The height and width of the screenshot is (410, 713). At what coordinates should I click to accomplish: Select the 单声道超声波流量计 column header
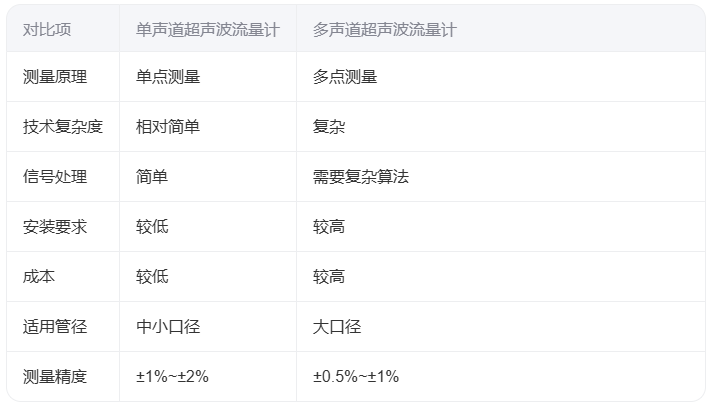pos(207,30)
